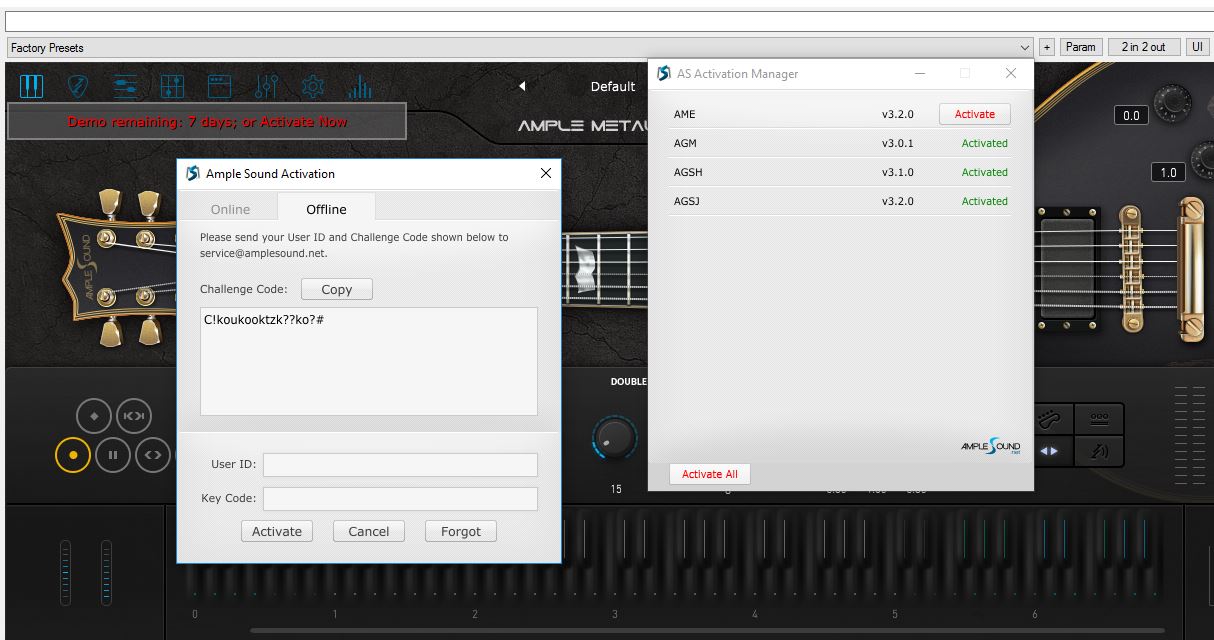Click the plus button next to presets

(x=1047, y=47)
